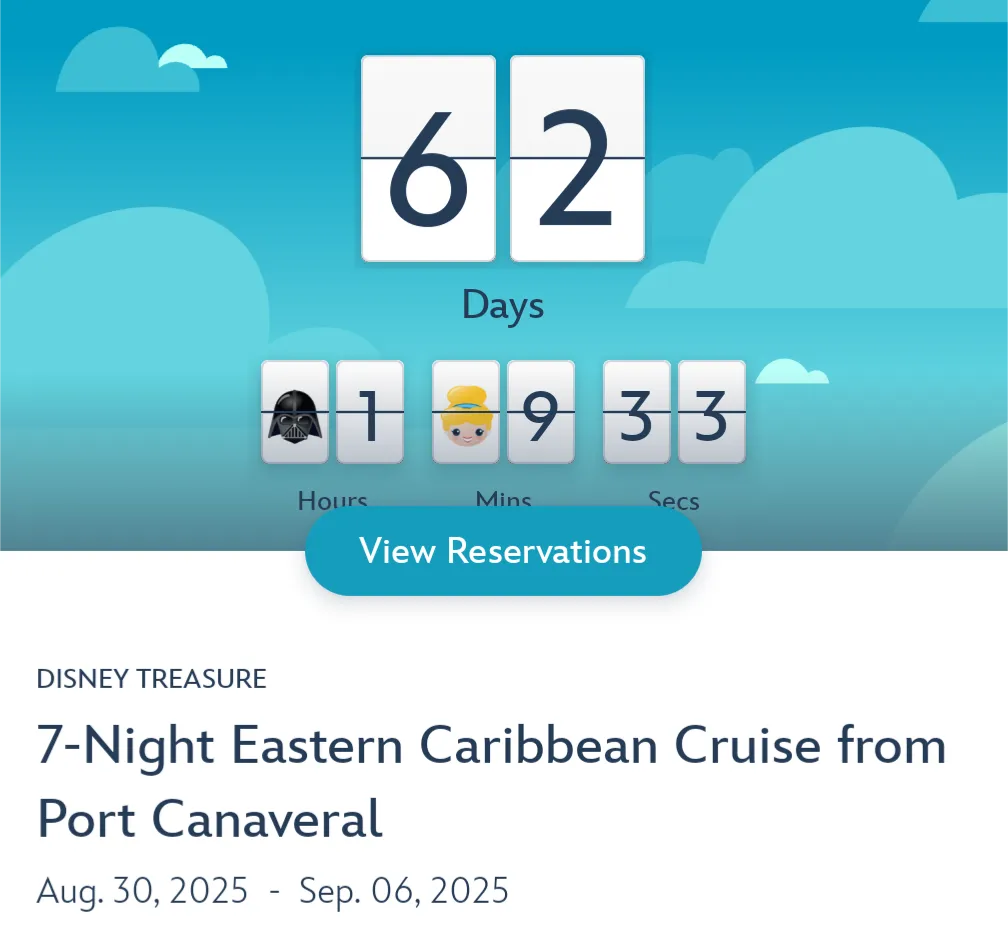Viewport: 1008px width, 945px height.
Task: Click the last seconds digit tile
Action: [x=712, y=412]
